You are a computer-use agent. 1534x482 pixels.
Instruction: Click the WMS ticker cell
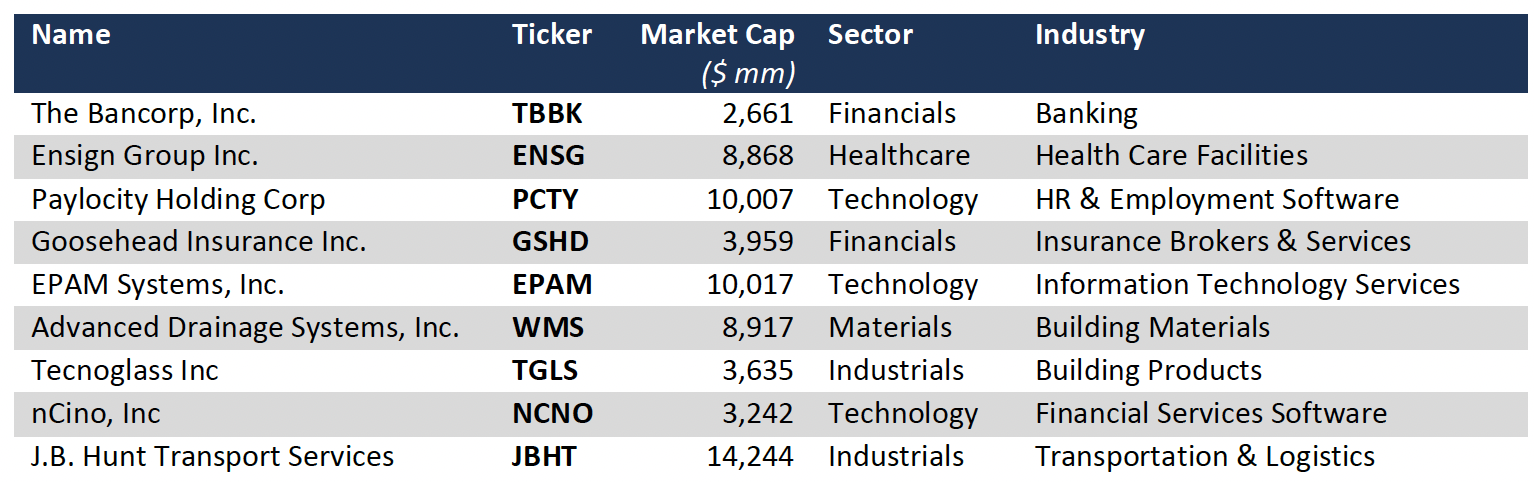[548, 328]
